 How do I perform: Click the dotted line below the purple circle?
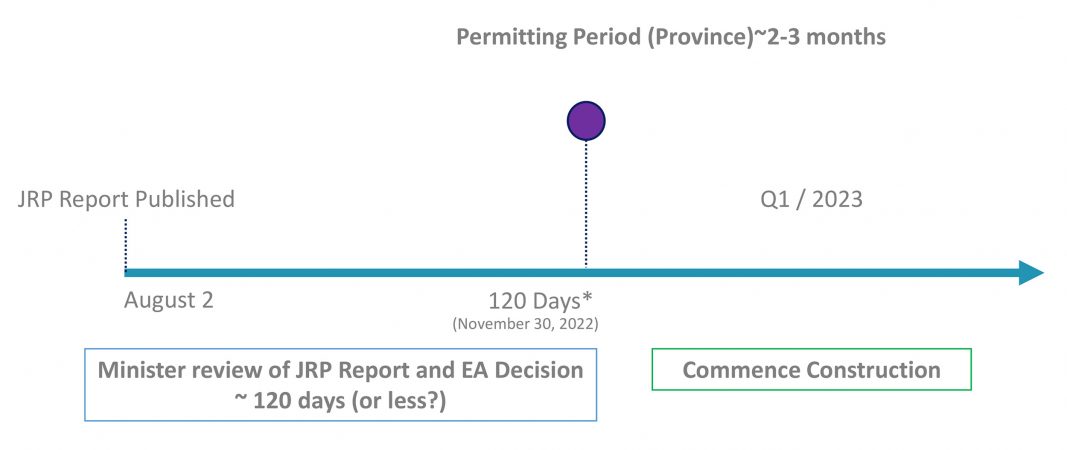(586, 204)
